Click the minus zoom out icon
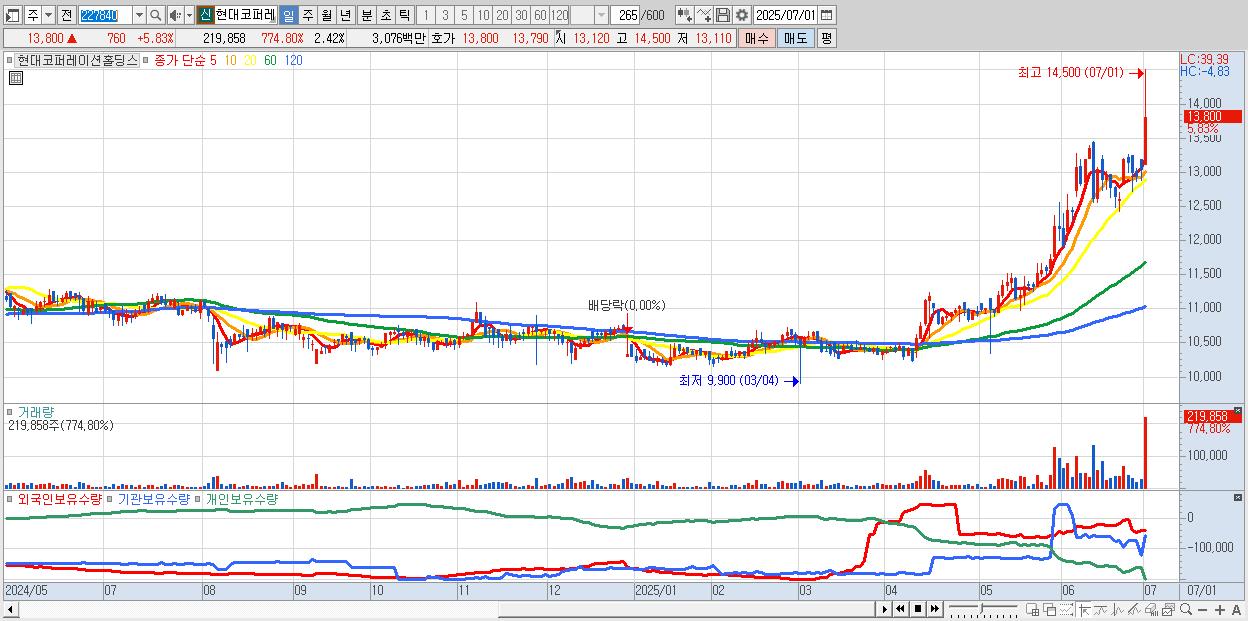Image resolution: width=1248 pixels, height=621 pixels. point(1202,610)
